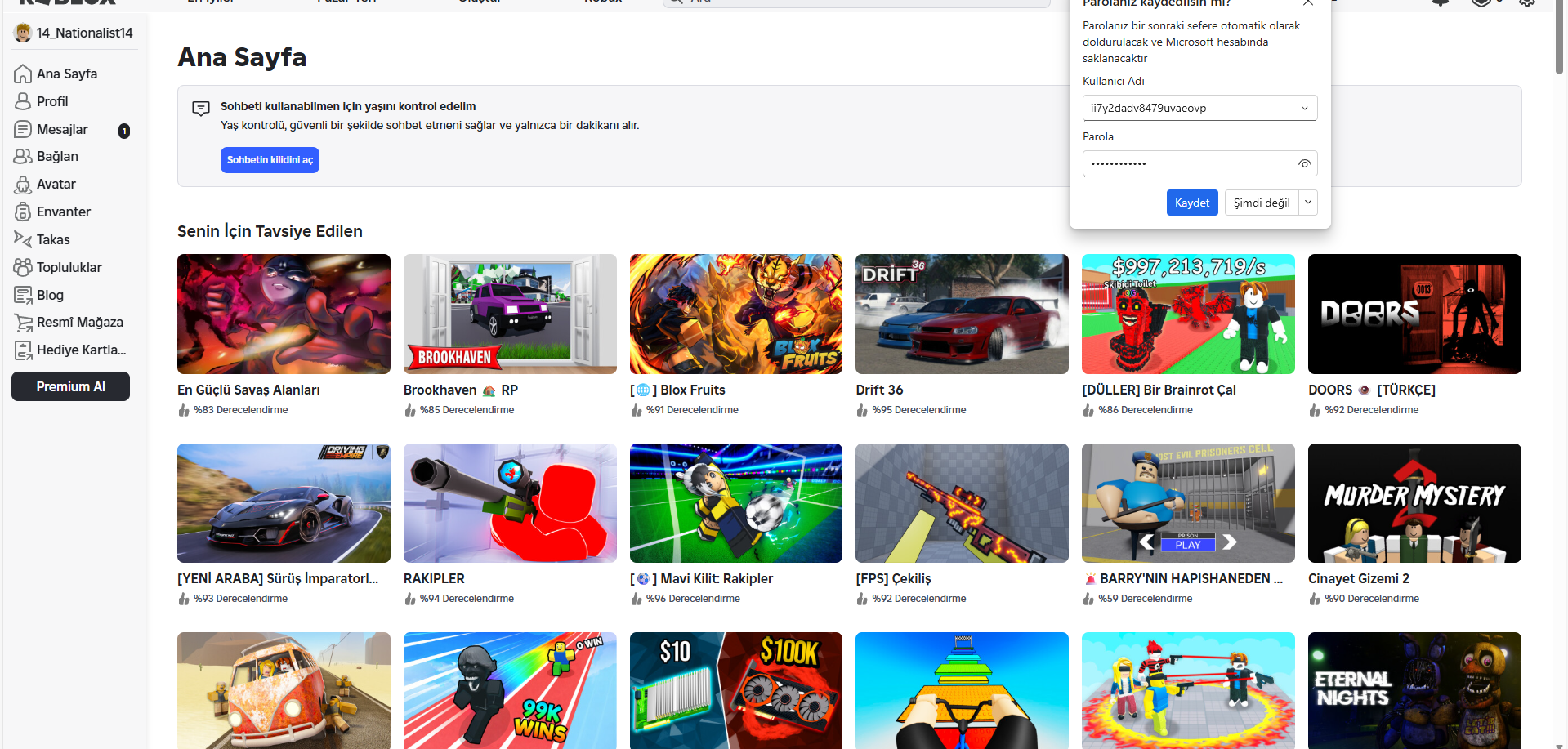Image resolution: width=1568 pixels, height=749 pixels.
Task: Open the 14_Nationalist14 profile name link
Action: 84,33
